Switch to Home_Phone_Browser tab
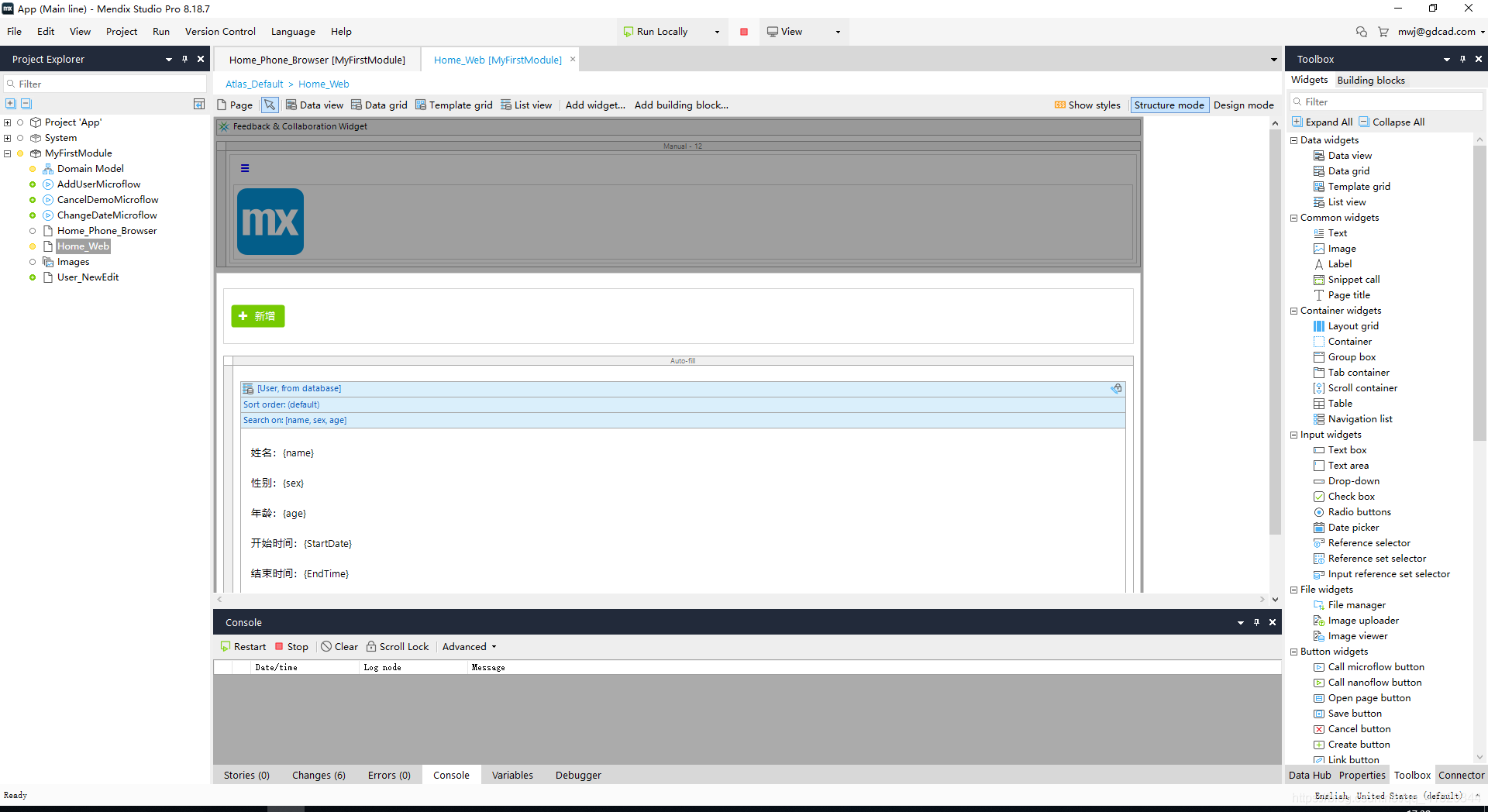1488x812 pixels. (317, 60)
